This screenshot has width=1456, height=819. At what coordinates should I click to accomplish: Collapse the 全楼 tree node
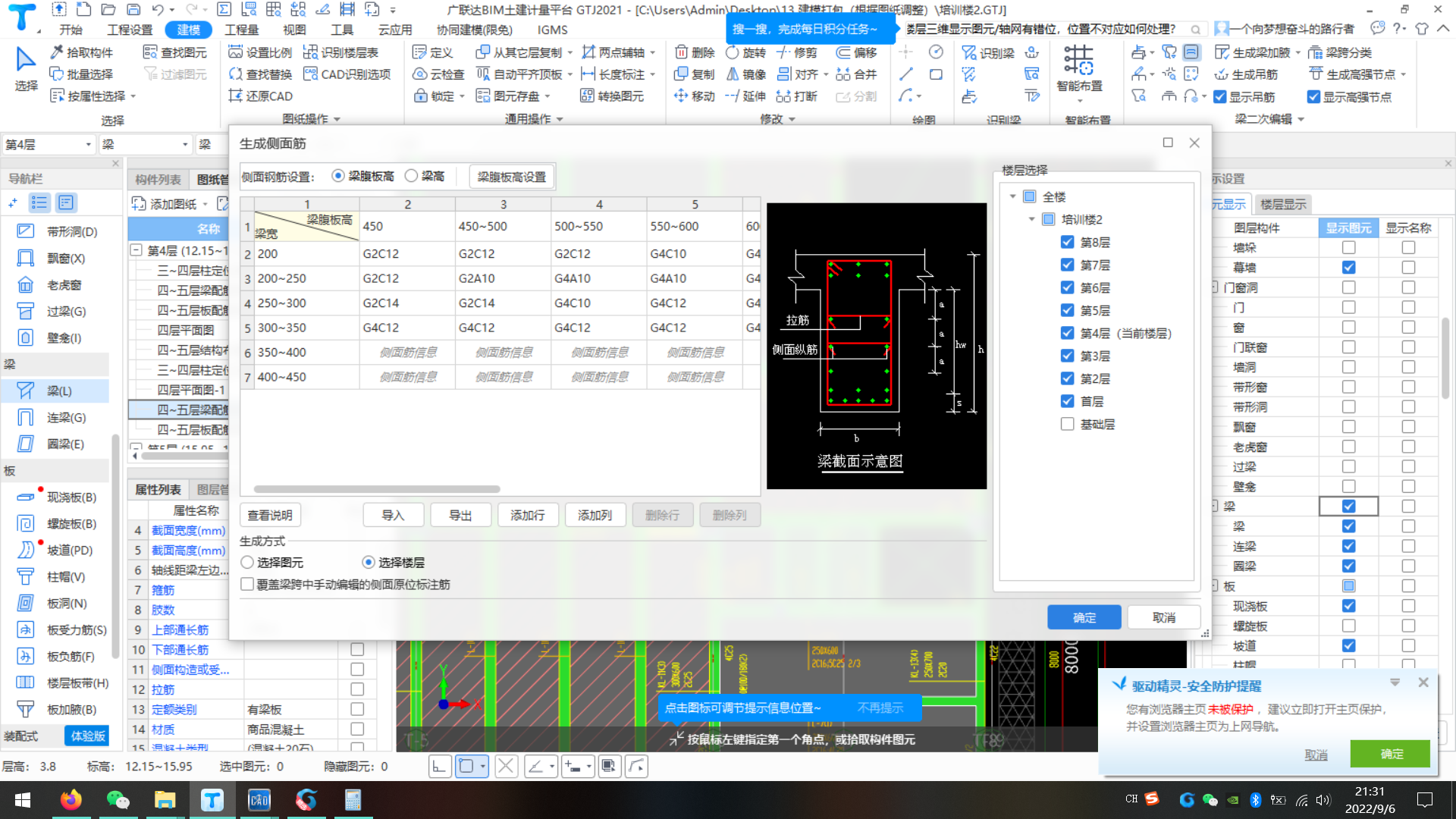pos(1012,196)
